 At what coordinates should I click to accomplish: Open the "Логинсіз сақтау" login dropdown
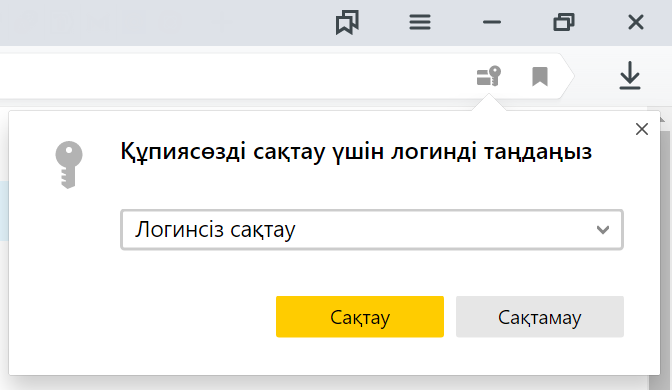[x=372, y=230]
